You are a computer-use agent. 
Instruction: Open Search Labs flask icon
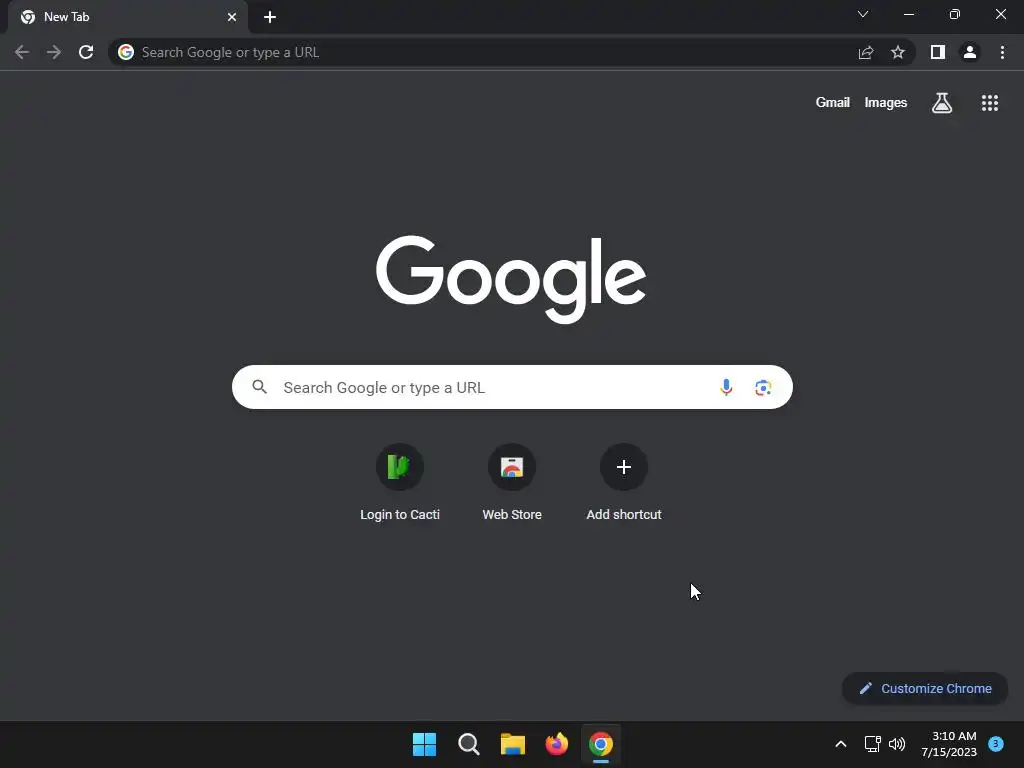point(942,103)
